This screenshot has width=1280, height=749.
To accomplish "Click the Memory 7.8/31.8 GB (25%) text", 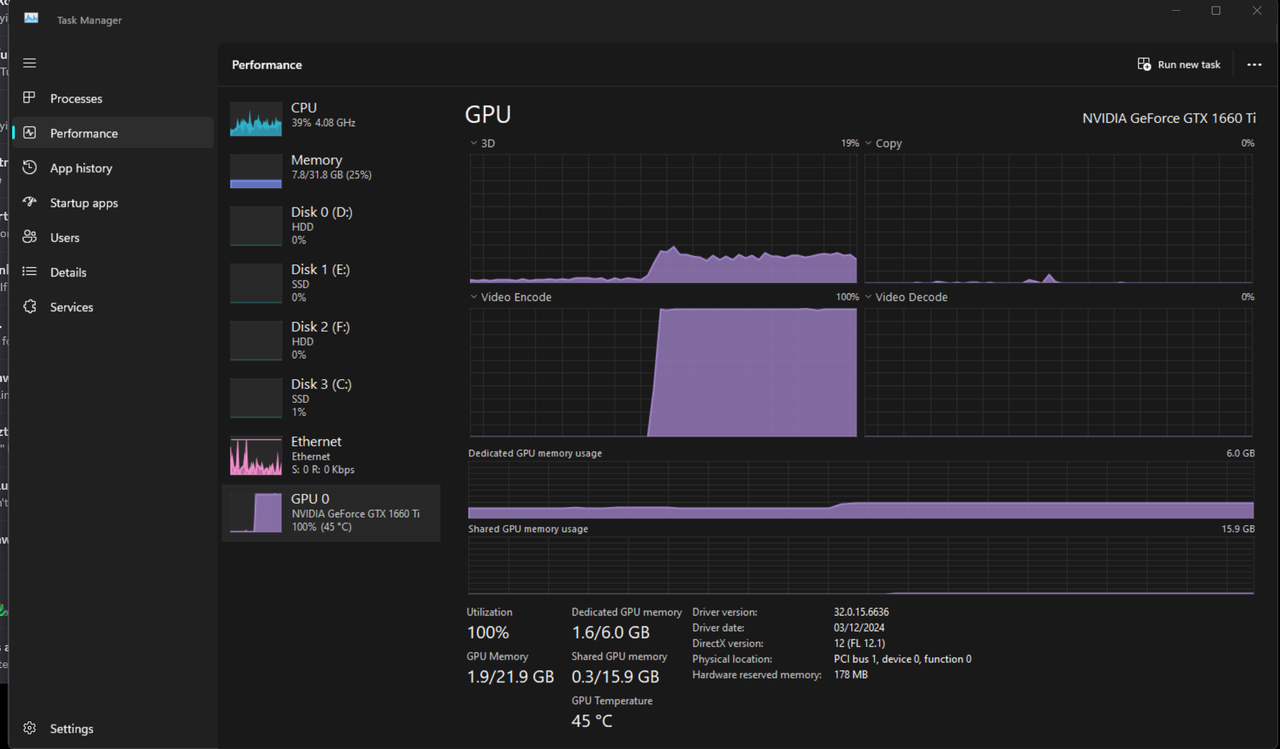I will [331, 175].
